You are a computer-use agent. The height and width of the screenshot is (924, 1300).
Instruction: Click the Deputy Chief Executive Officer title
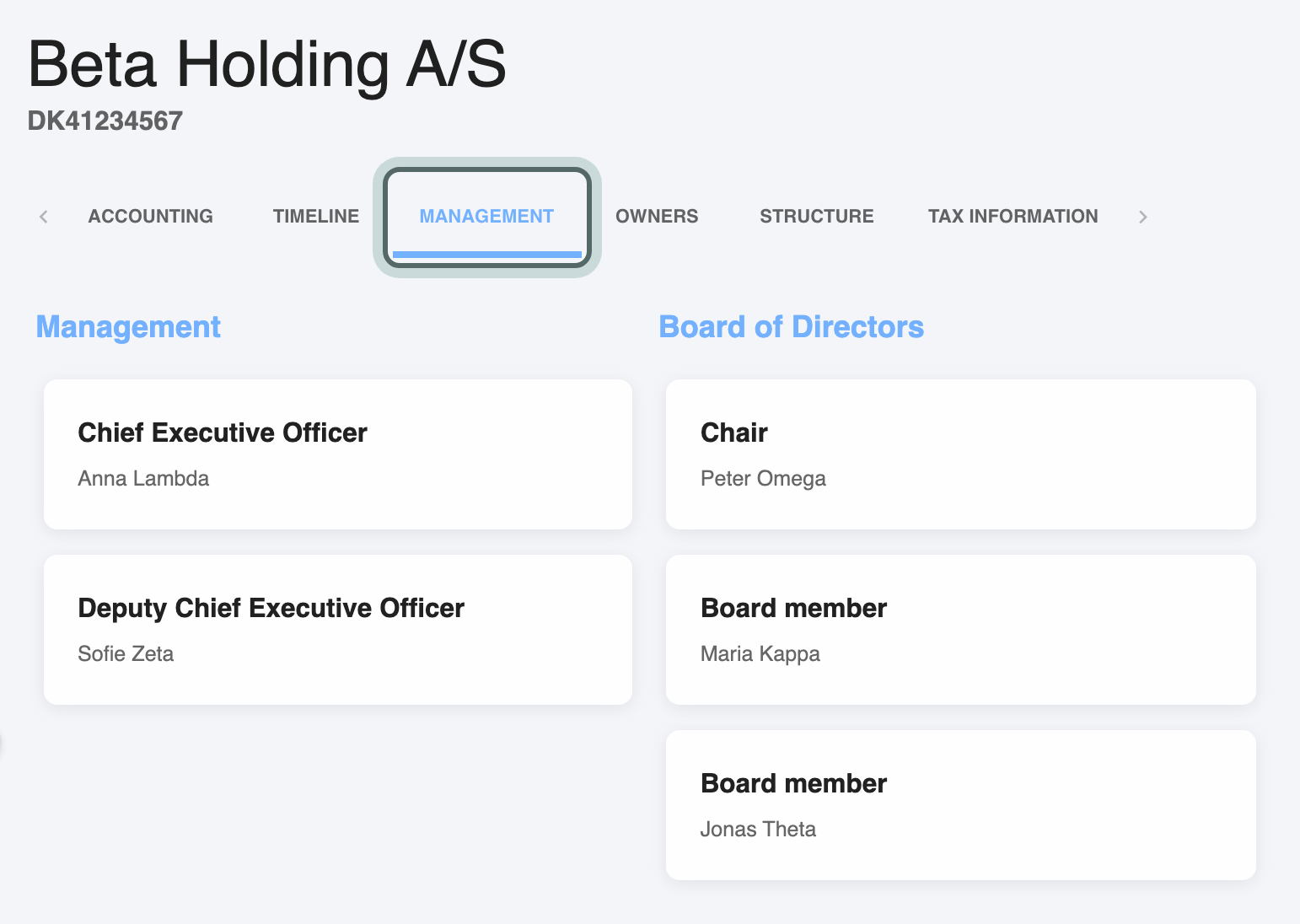point(271,609)
